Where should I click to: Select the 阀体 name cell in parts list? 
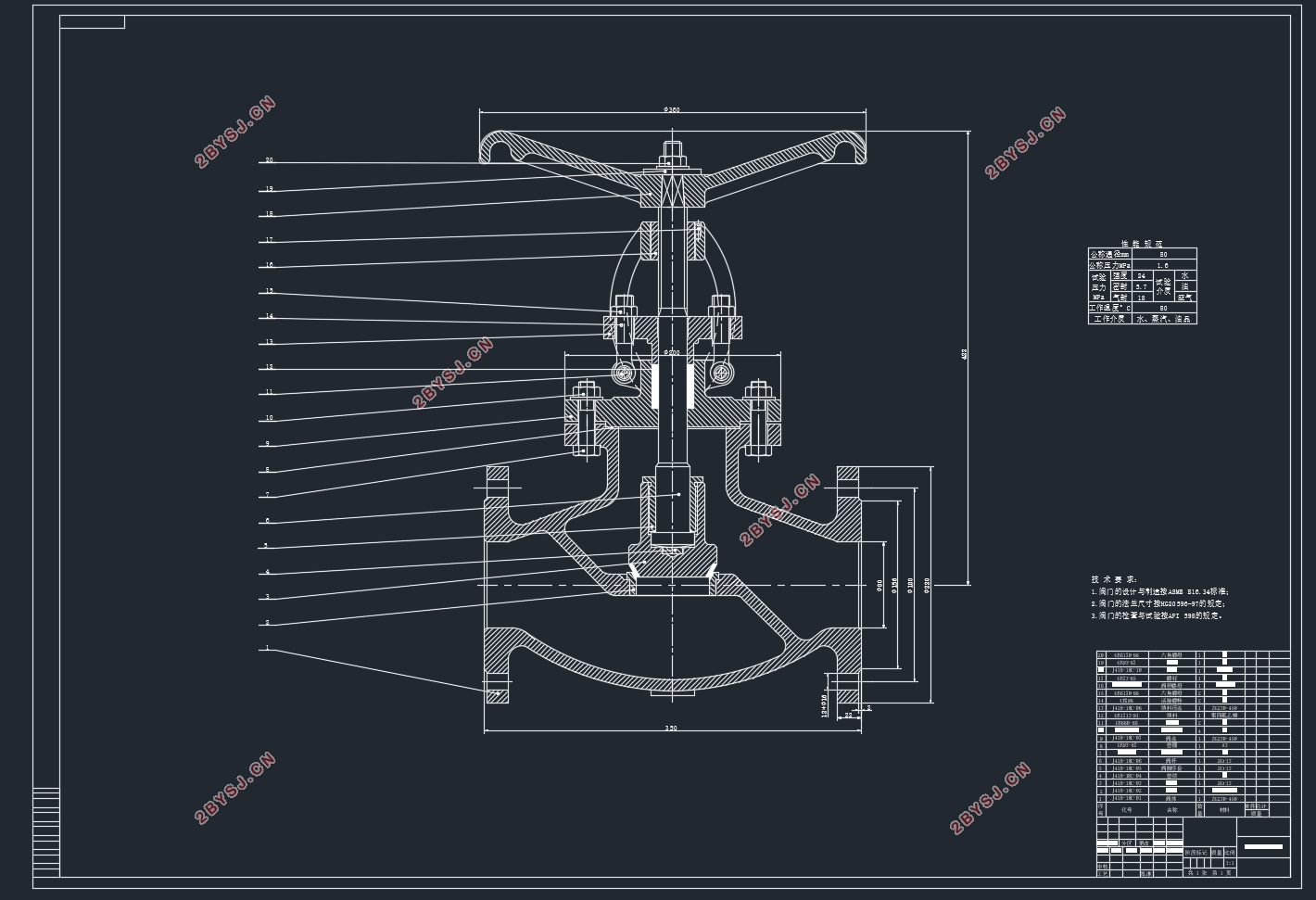tap(1171, 798)
